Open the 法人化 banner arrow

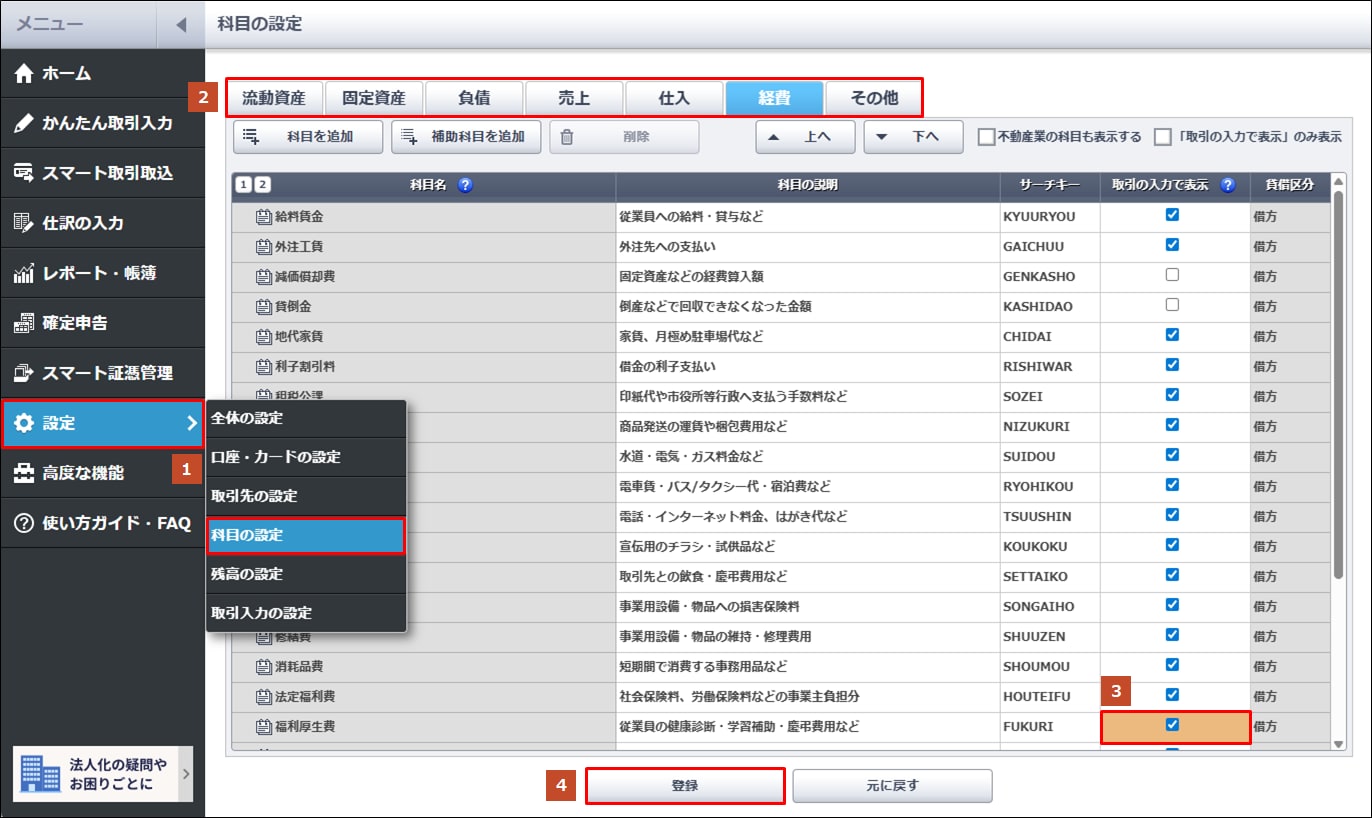[185, 774]
